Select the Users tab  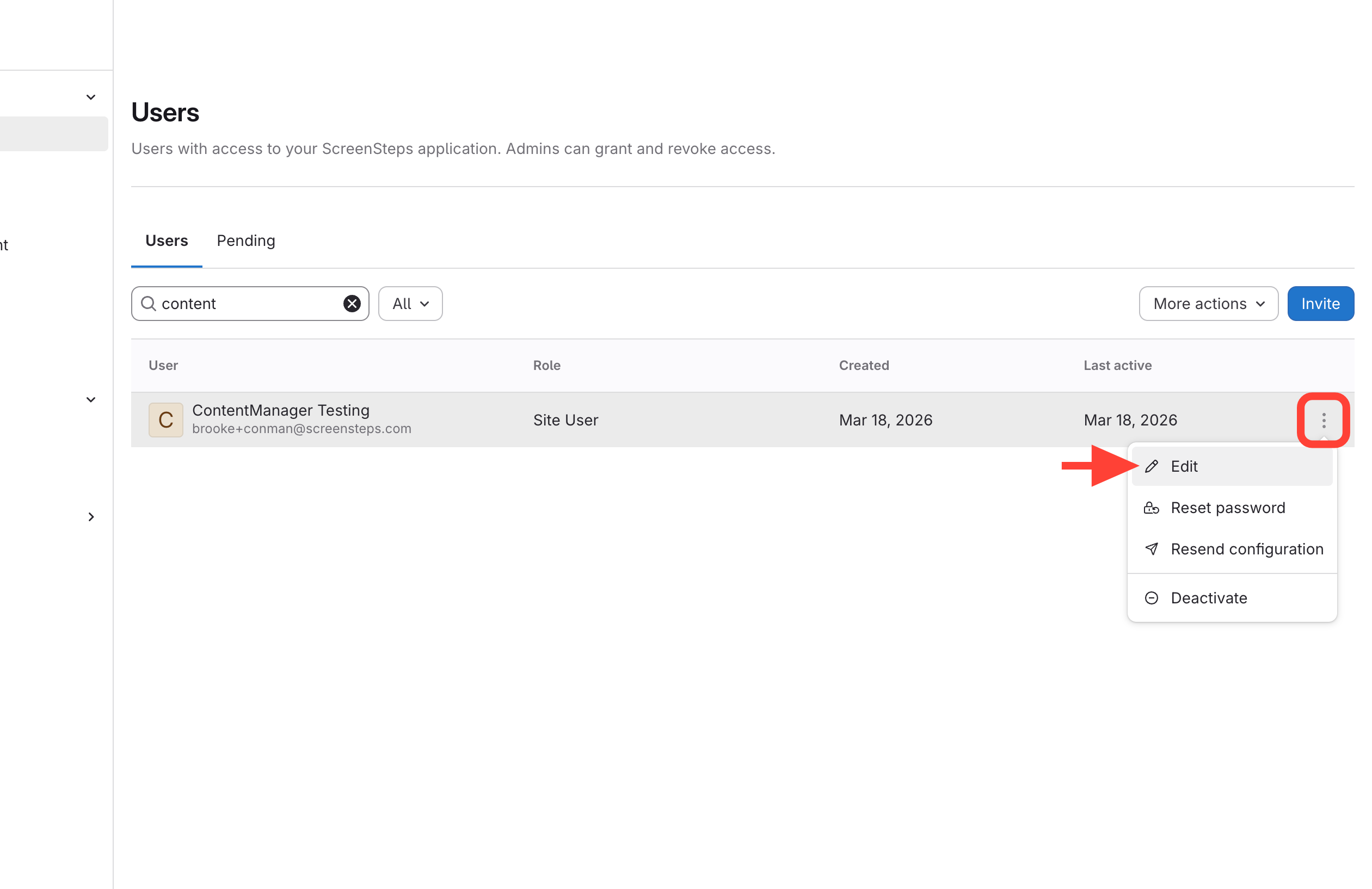[166, 240]
